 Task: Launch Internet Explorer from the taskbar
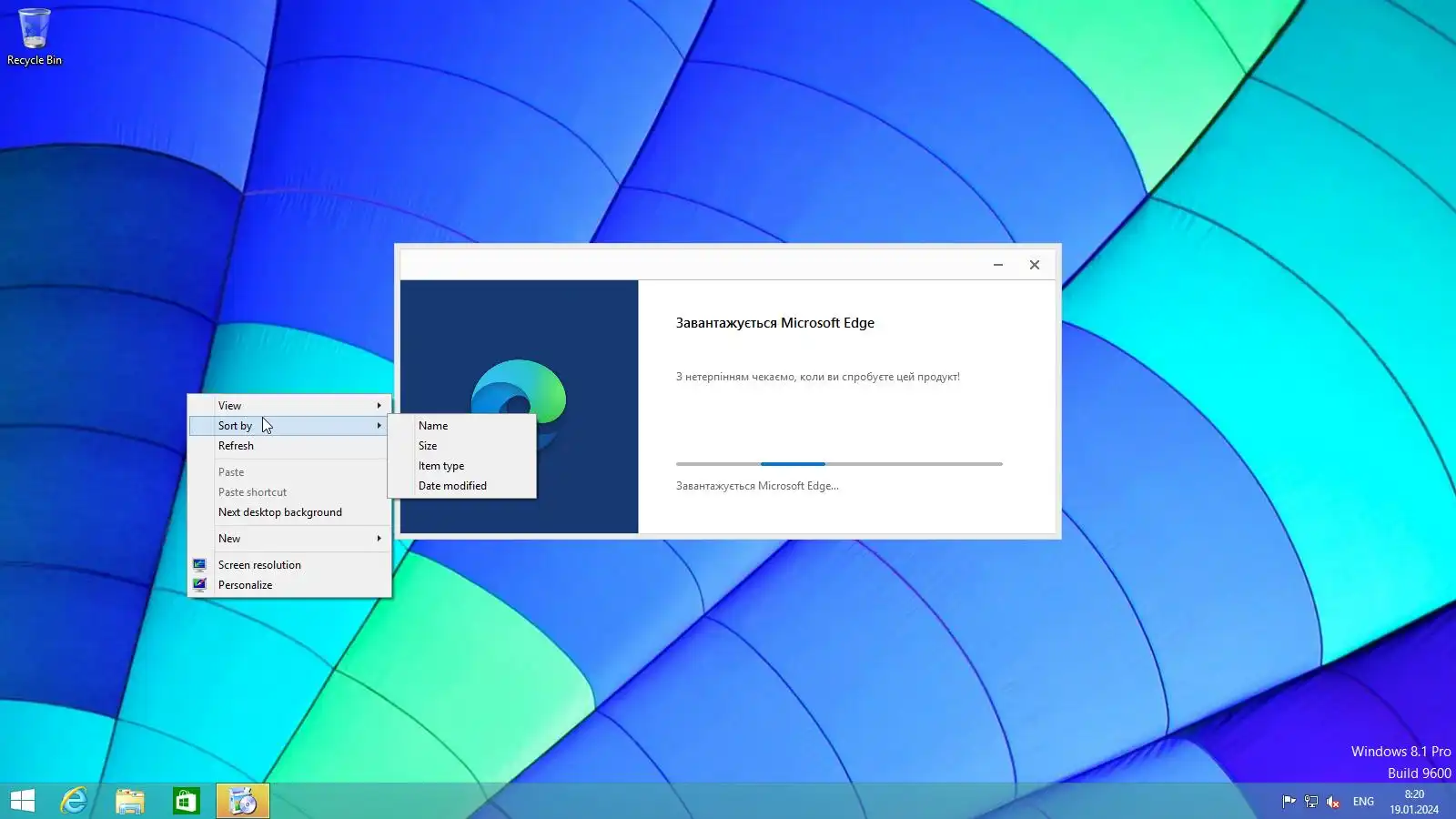pyautogui.click(x=74, y=801)
